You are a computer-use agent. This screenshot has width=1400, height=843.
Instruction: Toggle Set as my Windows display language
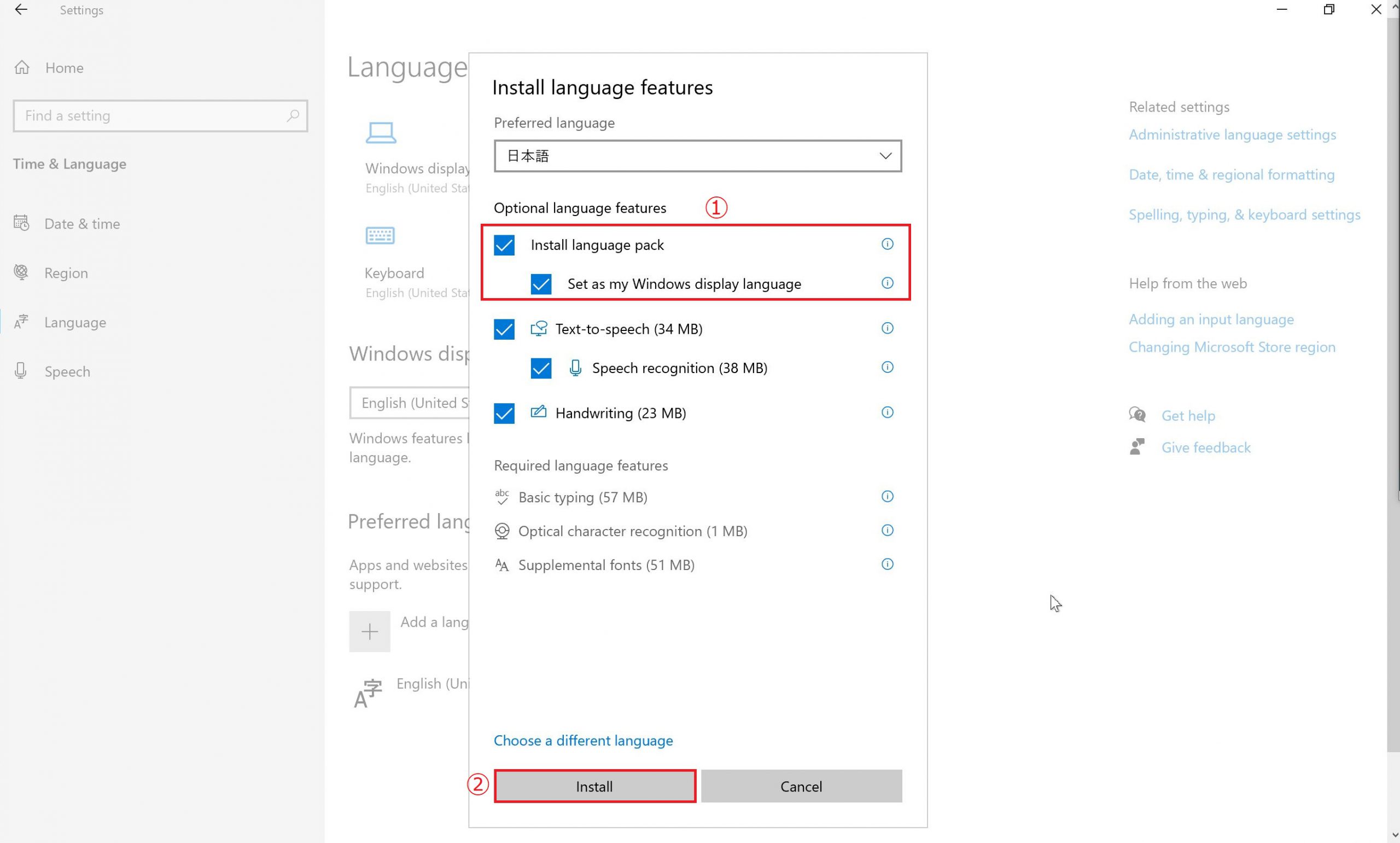540,284
